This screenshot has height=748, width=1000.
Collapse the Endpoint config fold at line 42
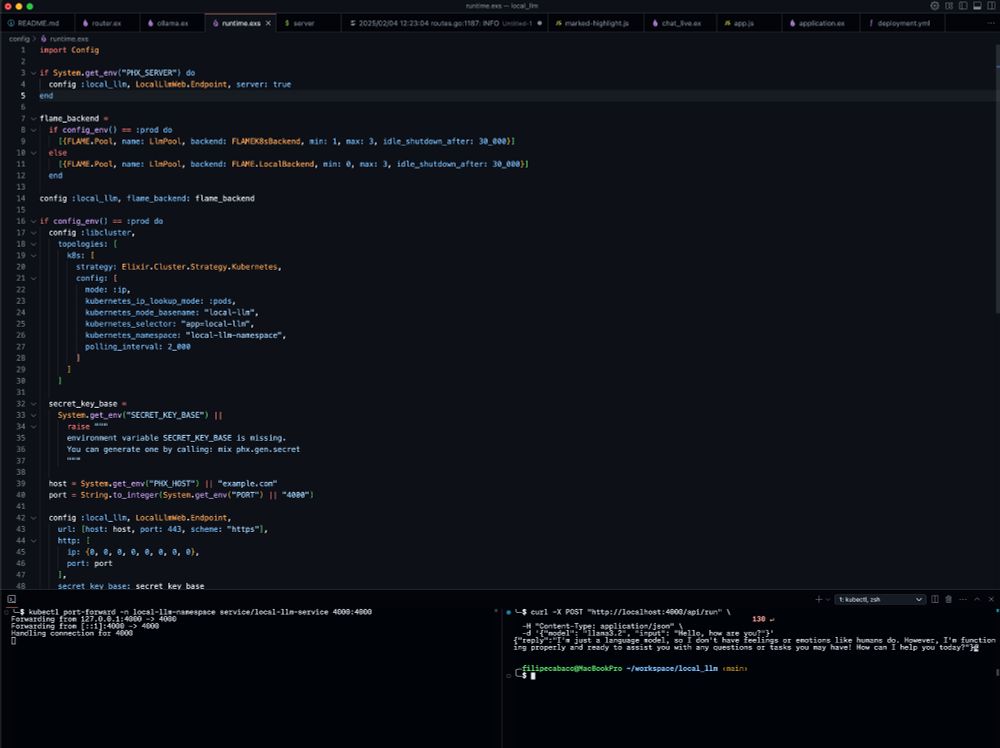click(x=33, y=518)
